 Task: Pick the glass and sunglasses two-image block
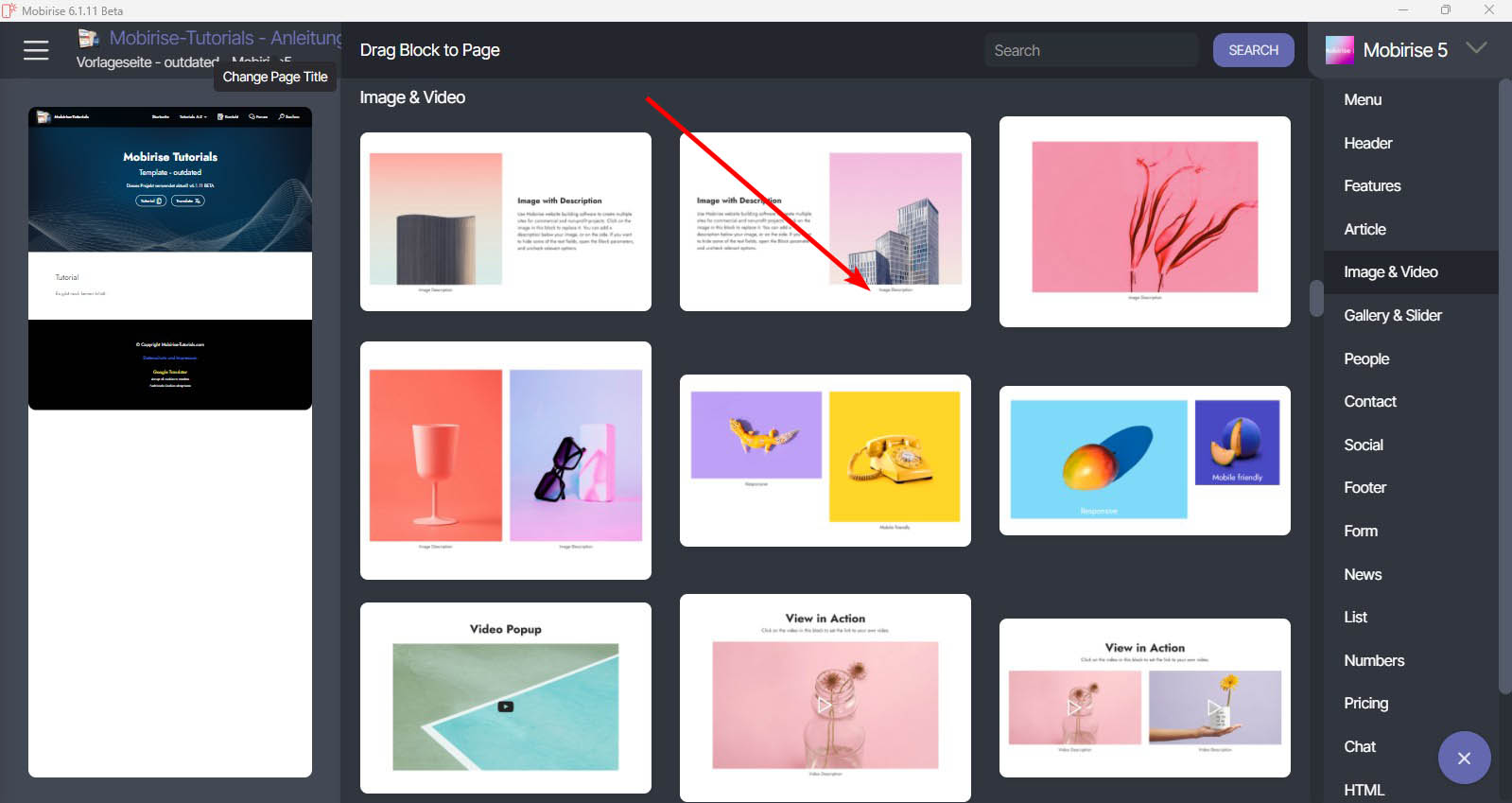tap(506, 461)
